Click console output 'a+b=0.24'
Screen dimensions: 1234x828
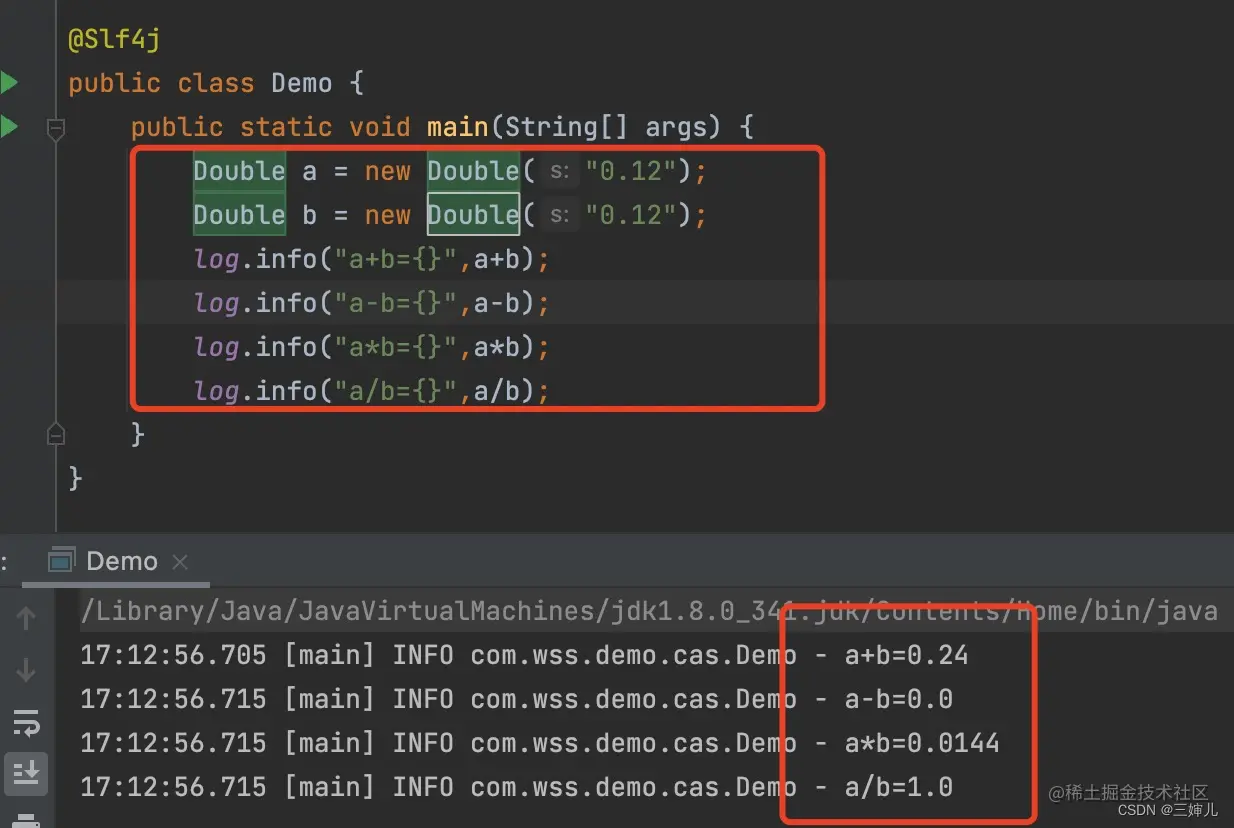[906, 655]
